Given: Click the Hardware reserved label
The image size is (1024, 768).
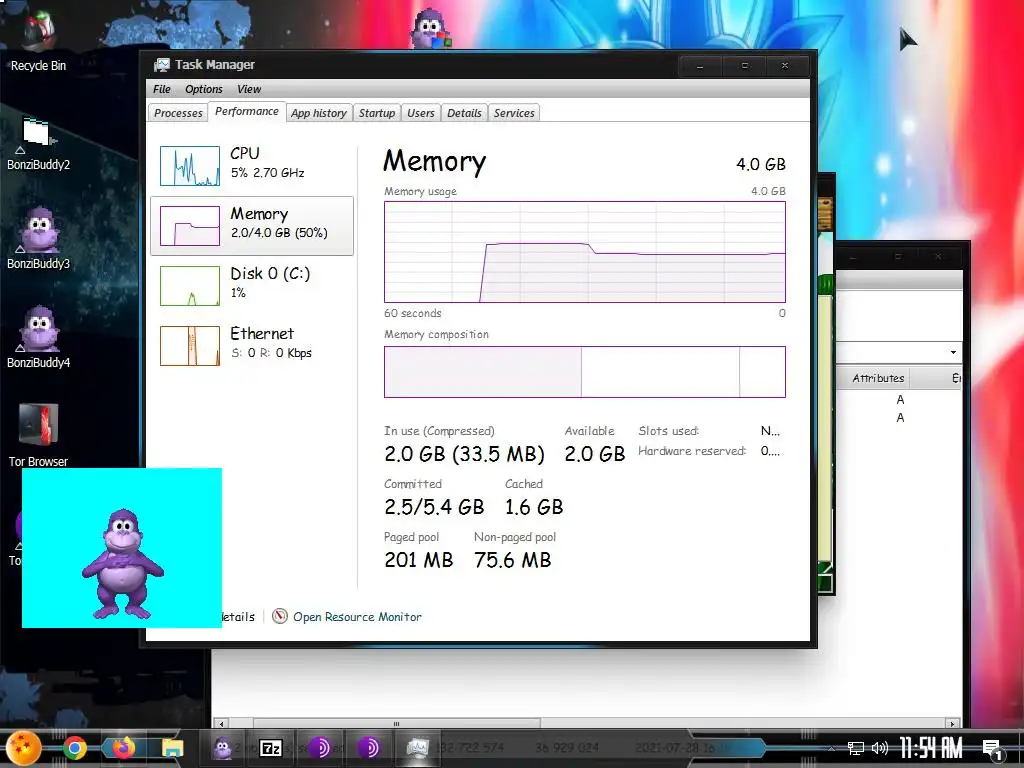Looking at the screenshot, I should coord(692,451).
